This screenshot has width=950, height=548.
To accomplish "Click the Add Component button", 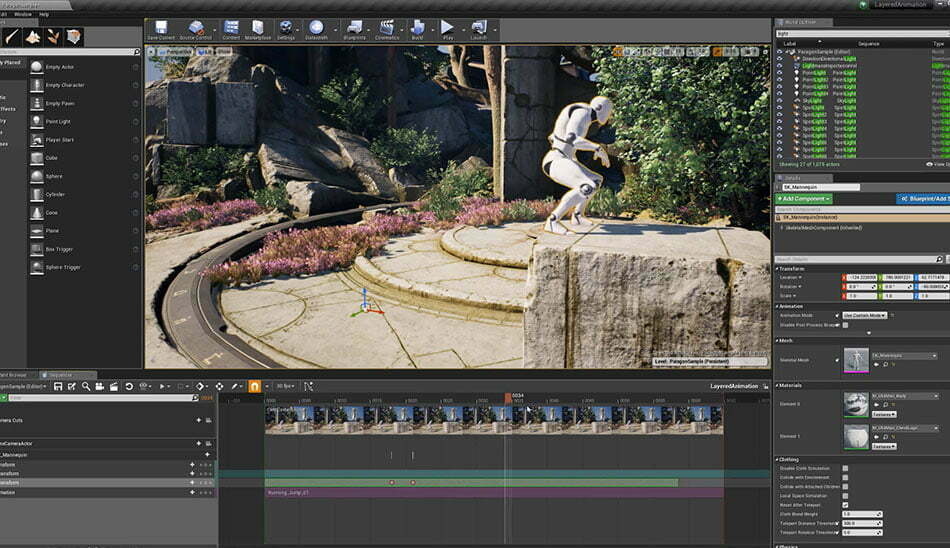I will 804,199.
